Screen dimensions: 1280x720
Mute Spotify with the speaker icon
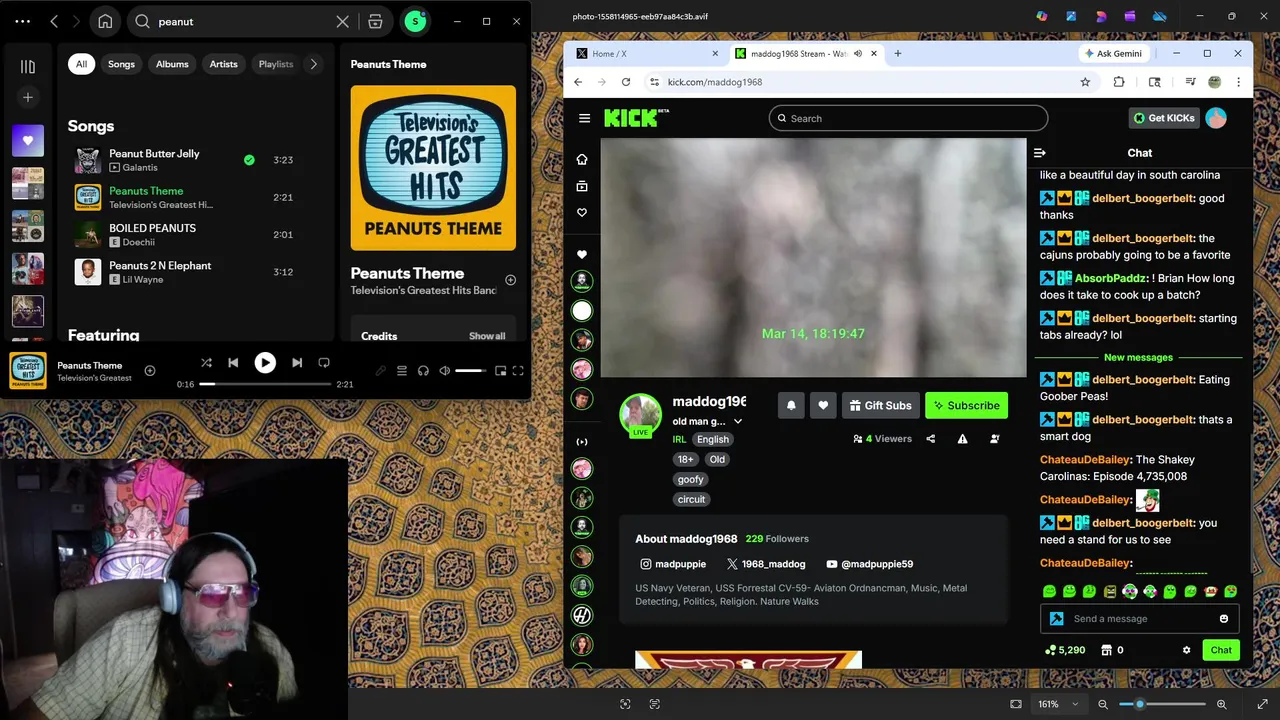pos(445,371)
